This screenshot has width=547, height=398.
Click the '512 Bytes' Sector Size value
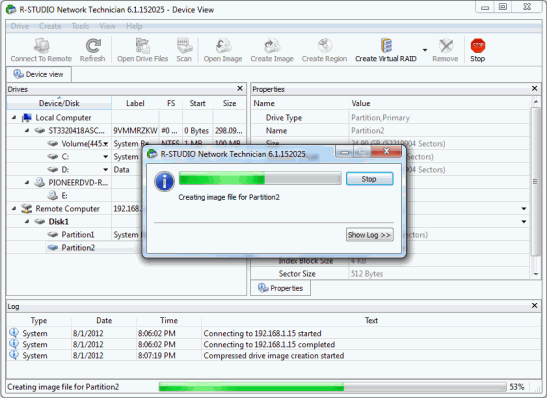click(x=367, y=274)
